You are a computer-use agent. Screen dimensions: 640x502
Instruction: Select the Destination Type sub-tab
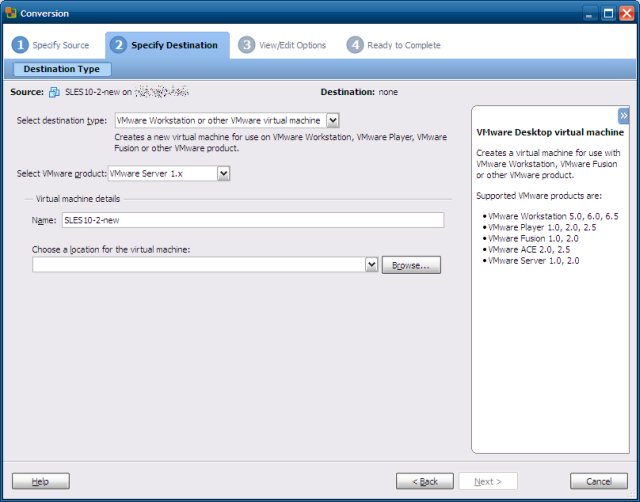click(x=62, y=69)
